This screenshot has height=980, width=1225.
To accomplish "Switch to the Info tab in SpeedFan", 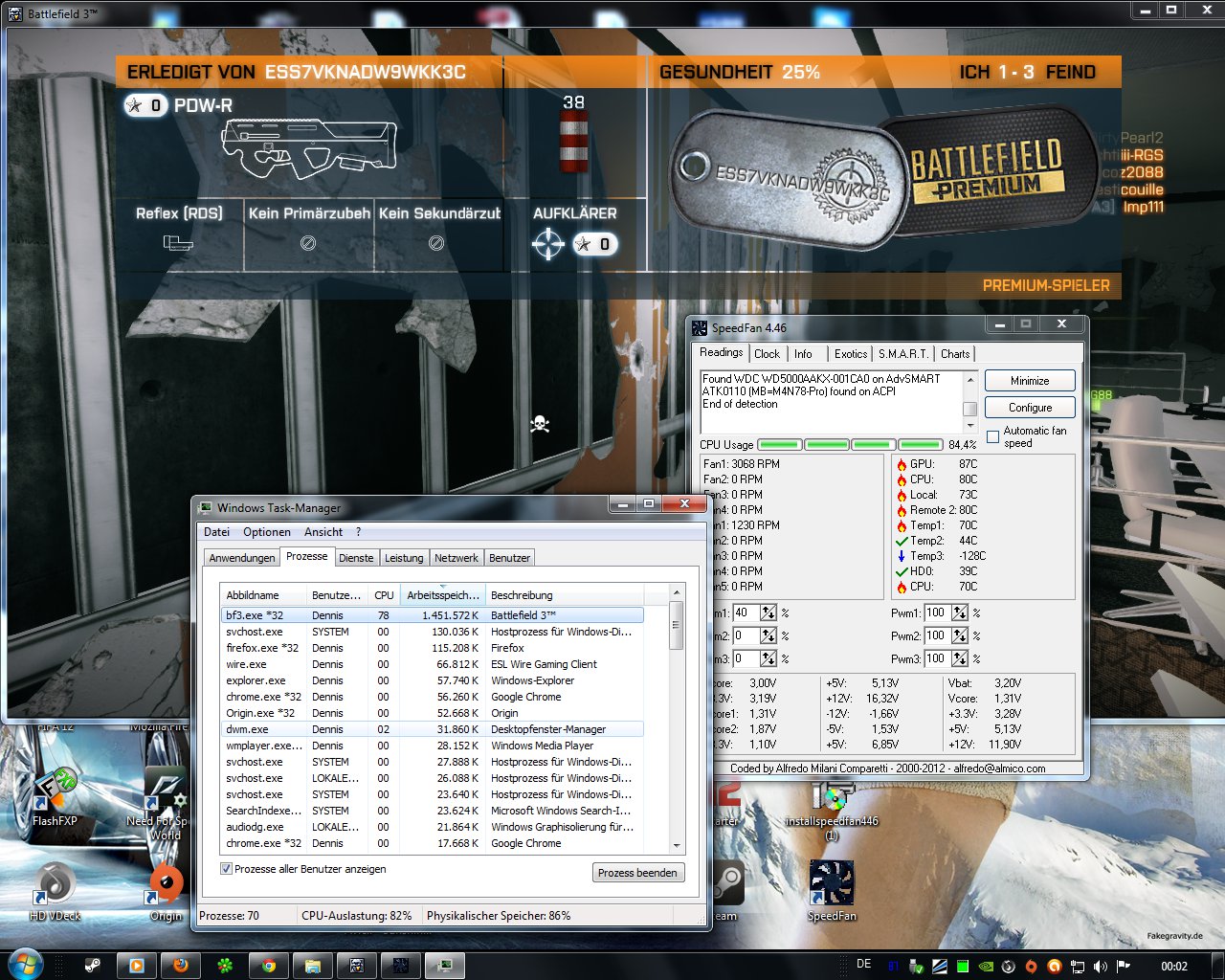I will tap(803, 353).
